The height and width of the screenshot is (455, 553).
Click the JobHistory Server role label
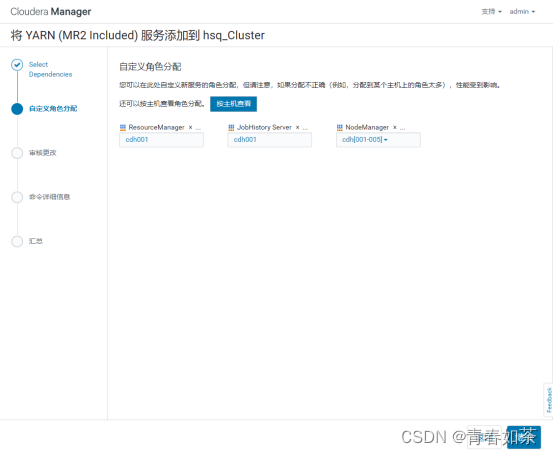coord(264,127)
